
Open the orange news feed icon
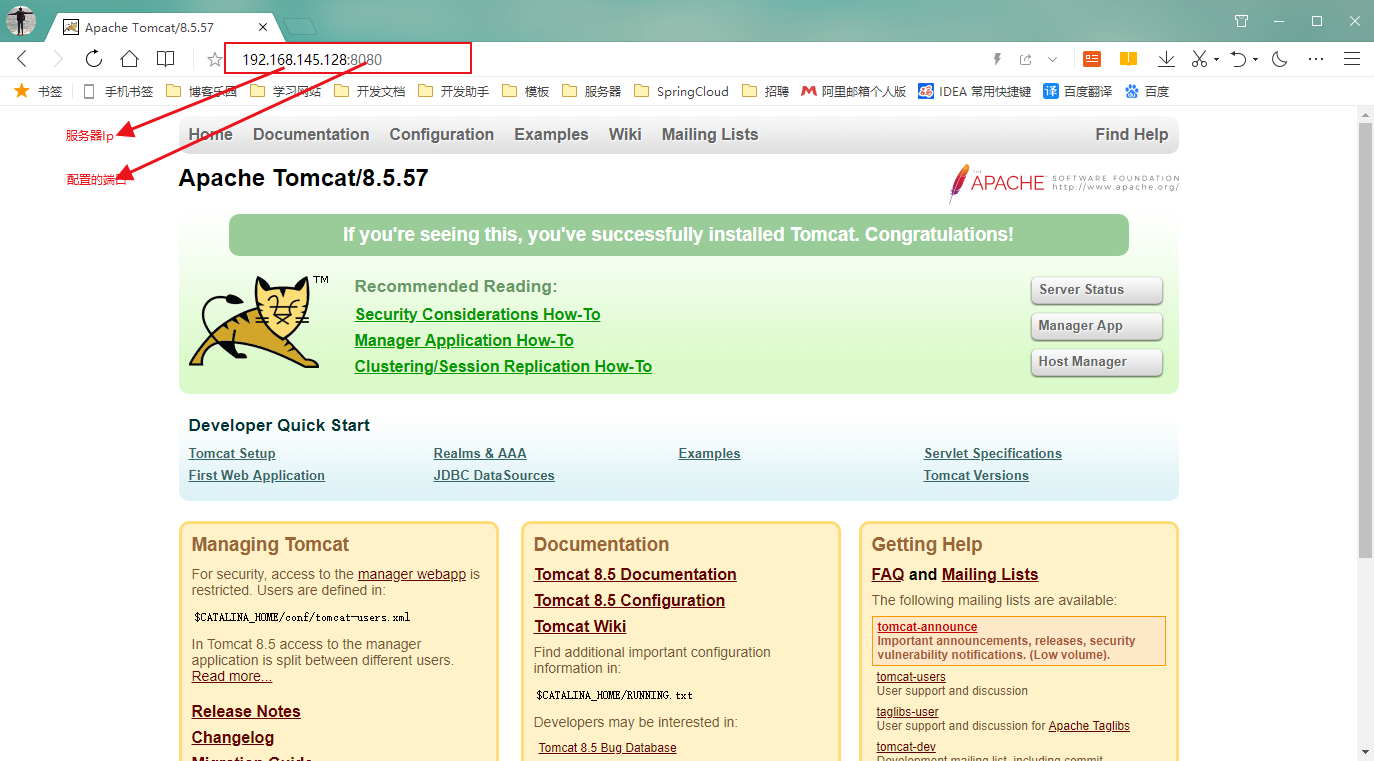(1092, 59)
